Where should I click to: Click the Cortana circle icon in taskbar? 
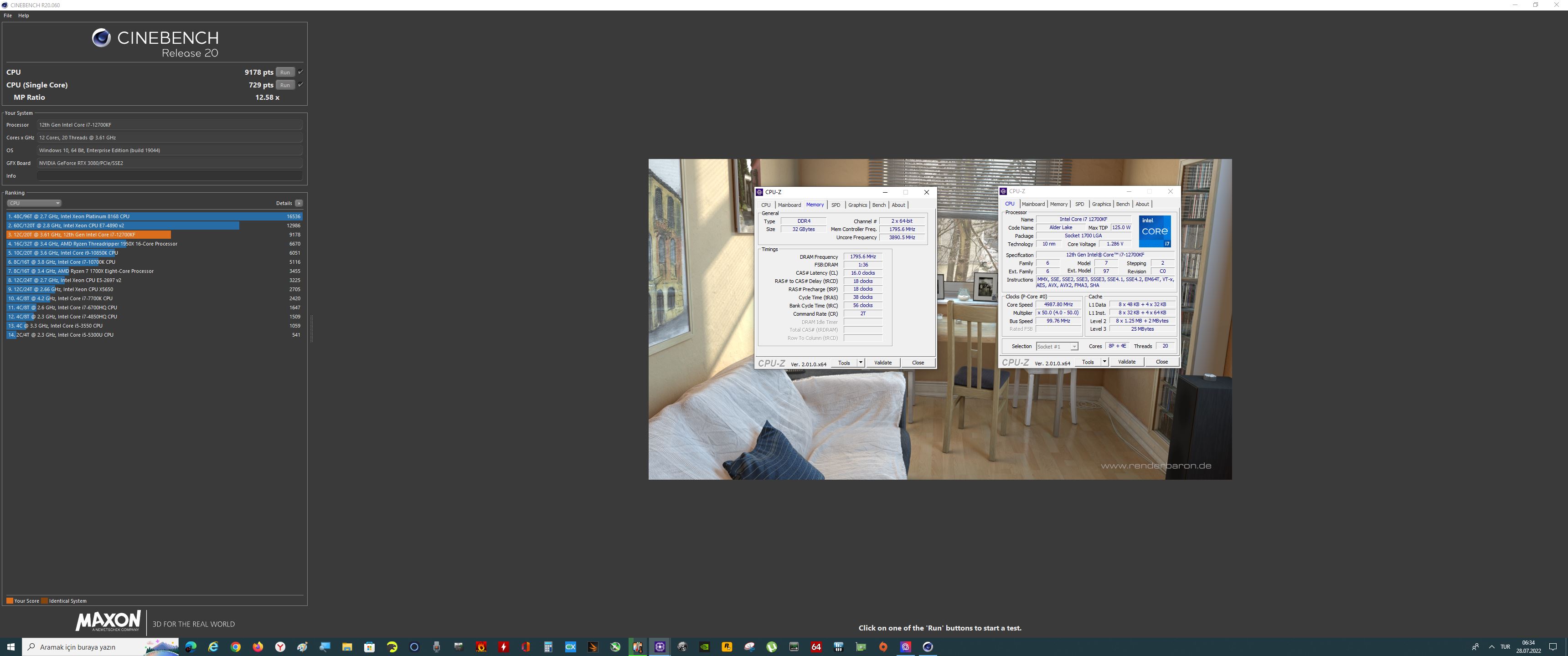pyautogui.click(x=414, y=647)
